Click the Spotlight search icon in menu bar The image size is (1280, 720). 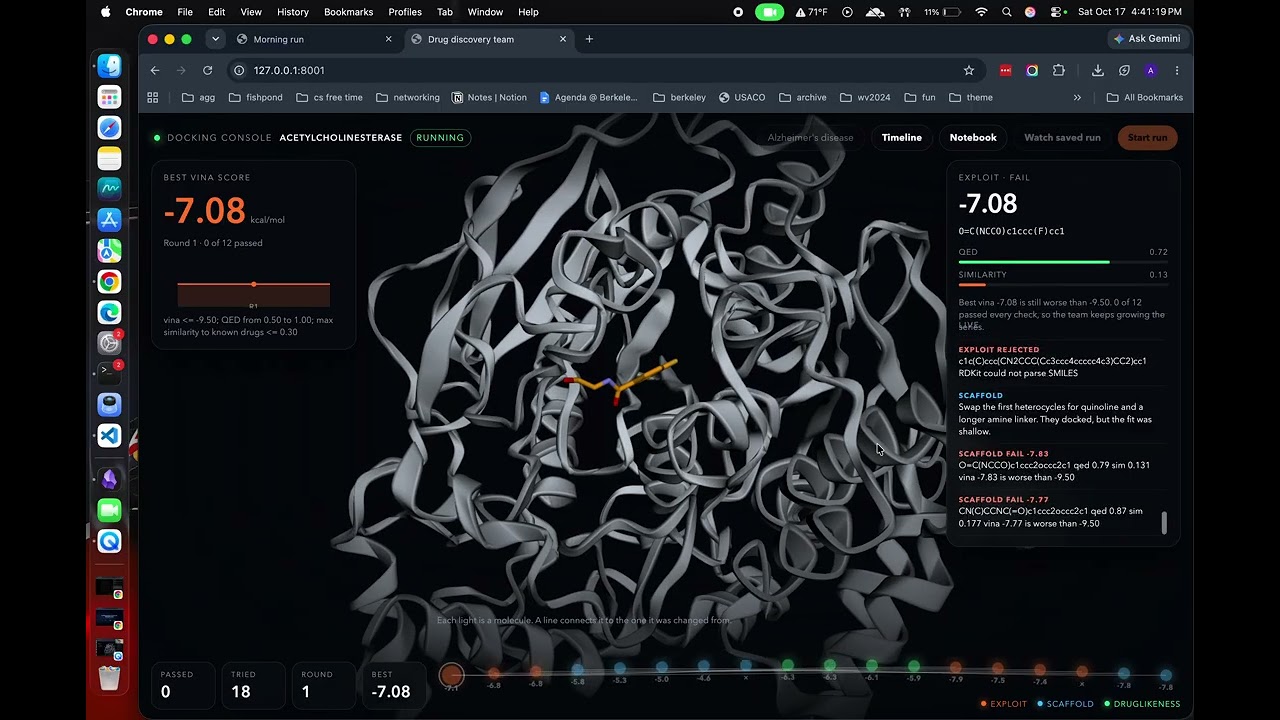coord(1006,12)
